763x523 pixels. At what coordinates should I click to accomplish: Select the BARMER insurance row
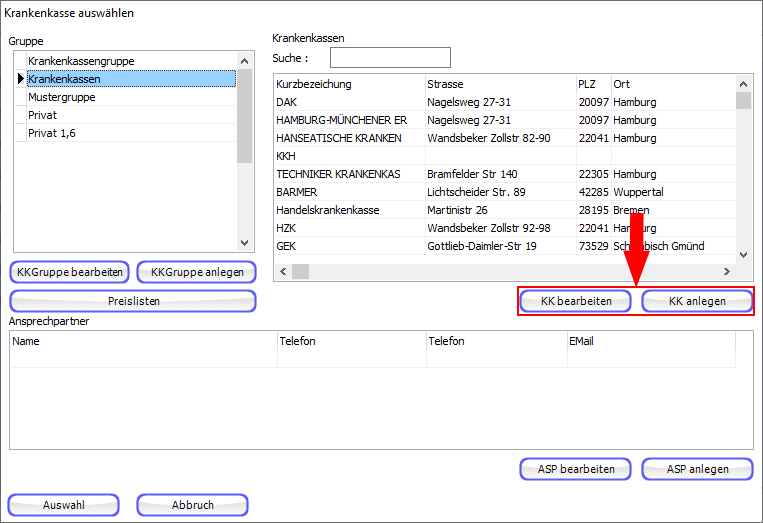(298, 192)
